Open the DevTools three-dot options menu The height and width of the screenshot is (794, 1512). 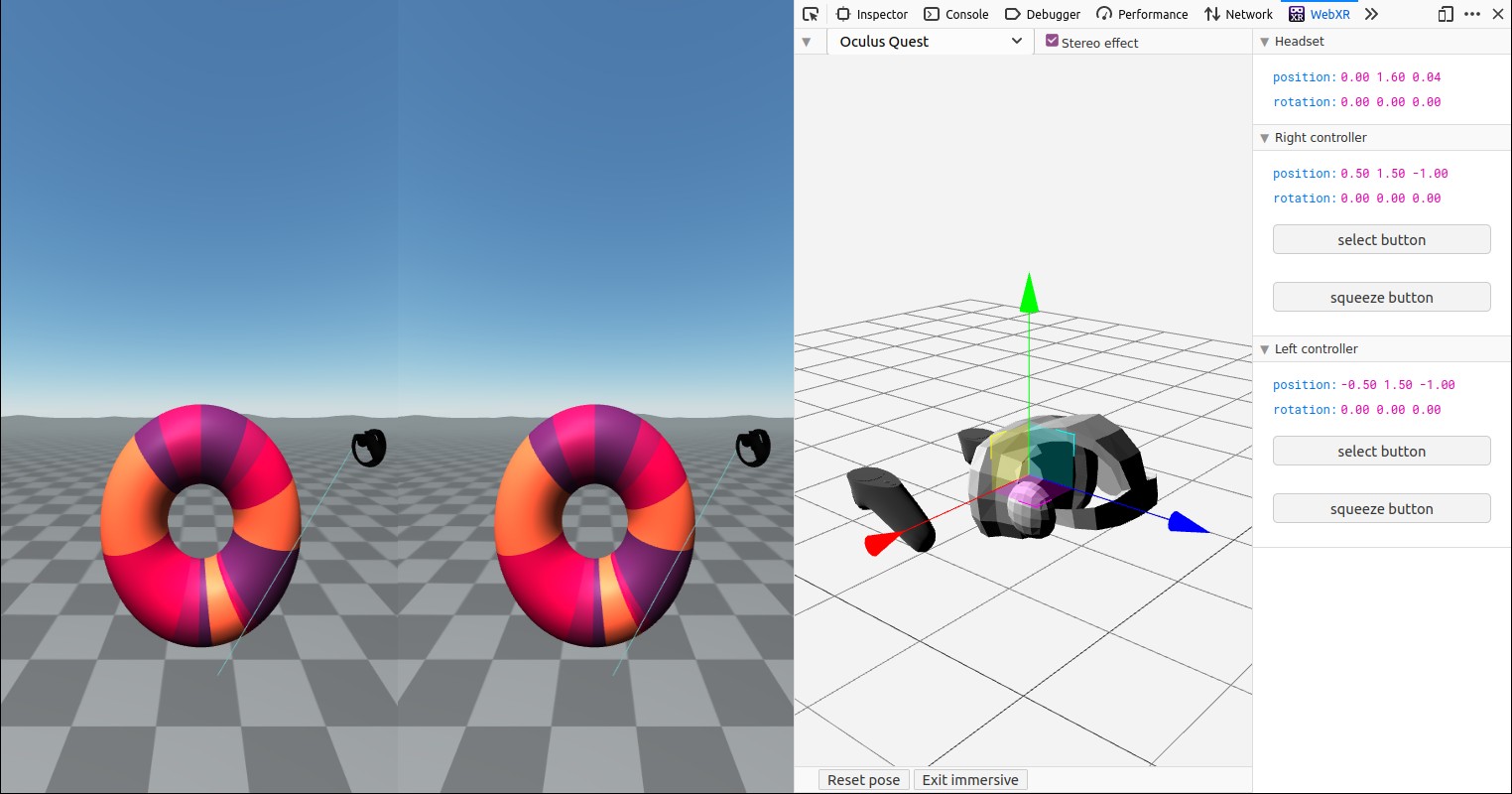pos(1472,14)
